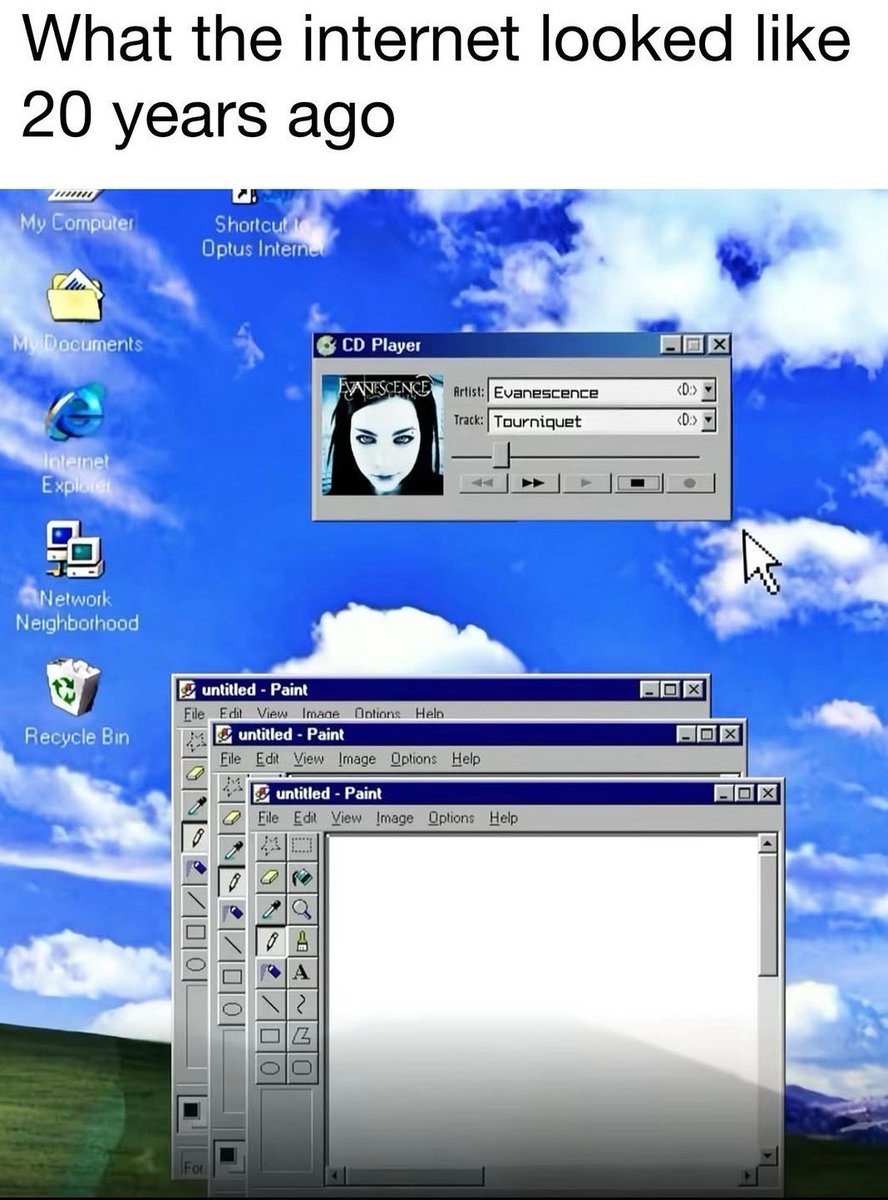The image size is (888, 1200).
Task: Click the CD Player seek slider handle
Action: [x=502, y=456]
